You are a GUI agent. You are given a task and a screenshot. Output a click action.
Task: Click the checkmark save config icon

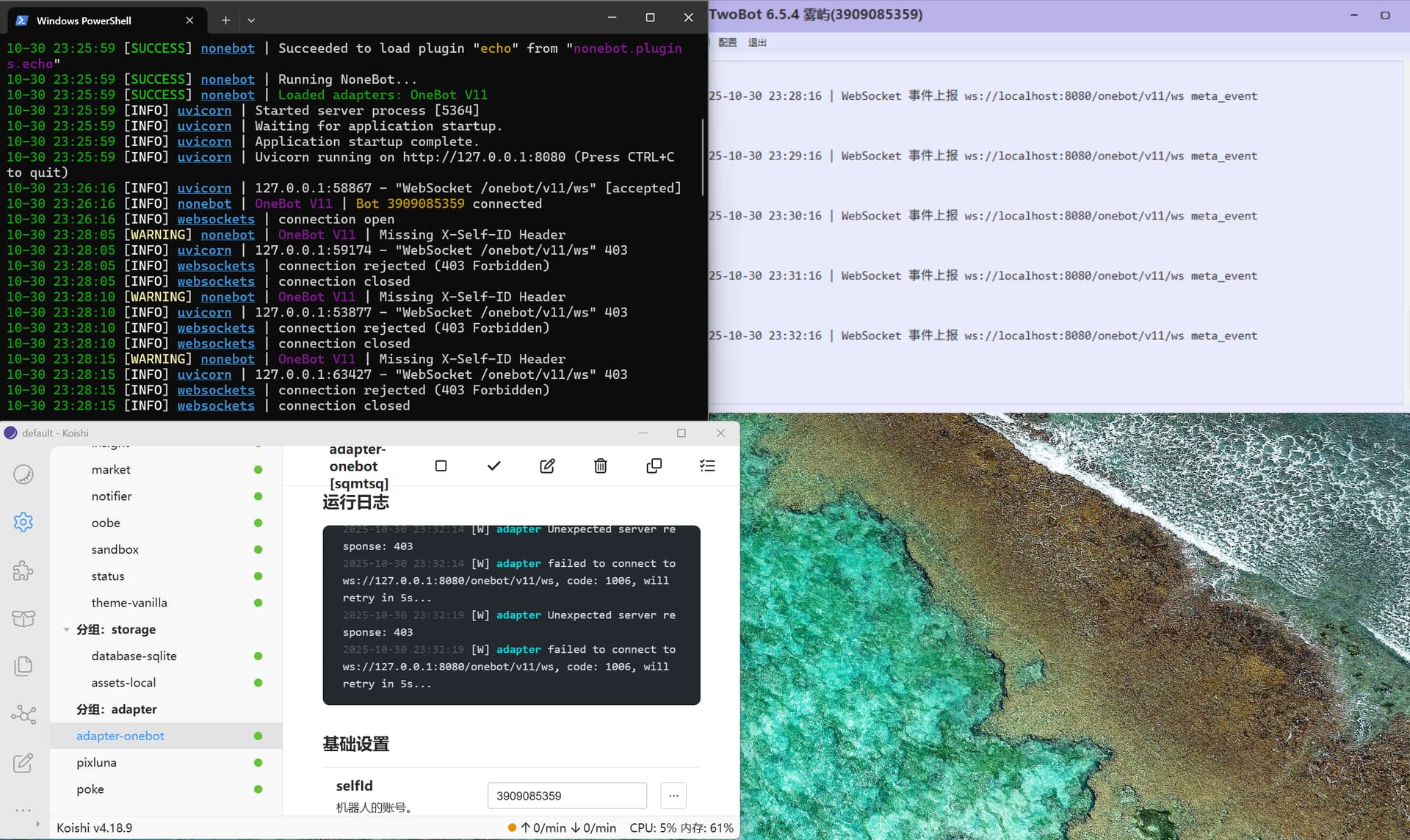[494, 466]
